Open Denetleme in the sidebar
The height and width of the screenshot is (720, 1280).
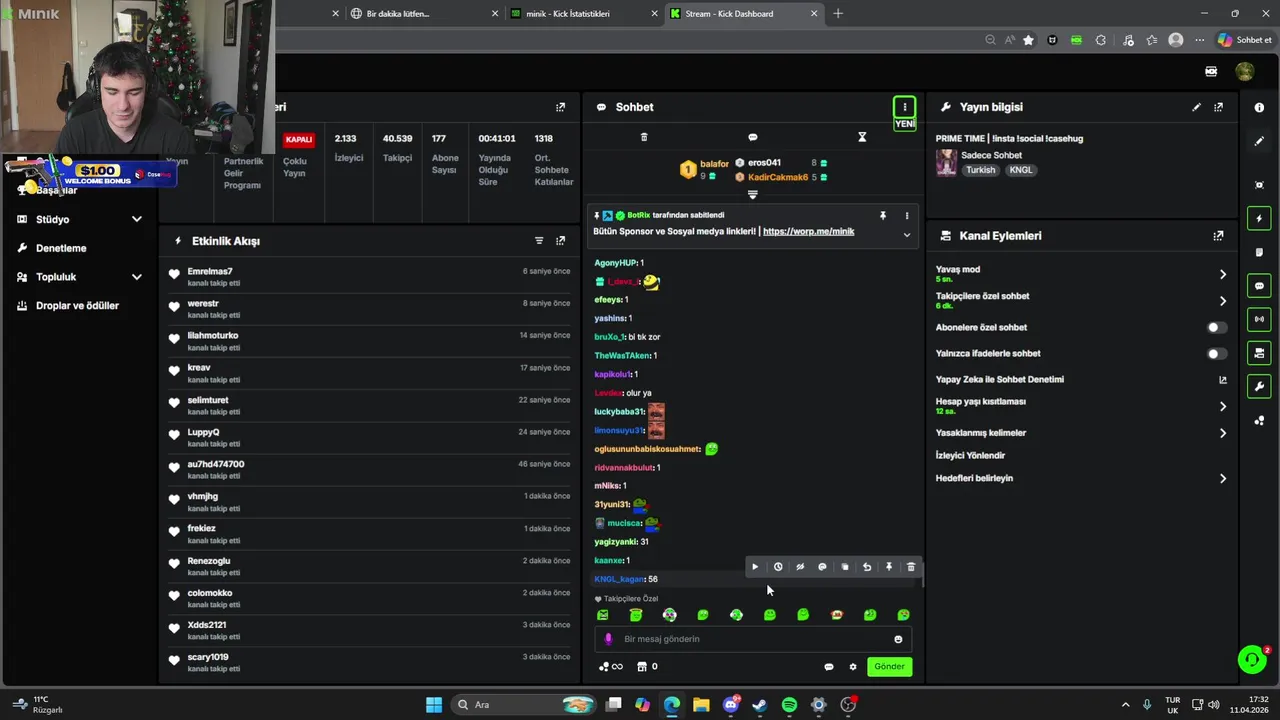click(x=61, y=248)
